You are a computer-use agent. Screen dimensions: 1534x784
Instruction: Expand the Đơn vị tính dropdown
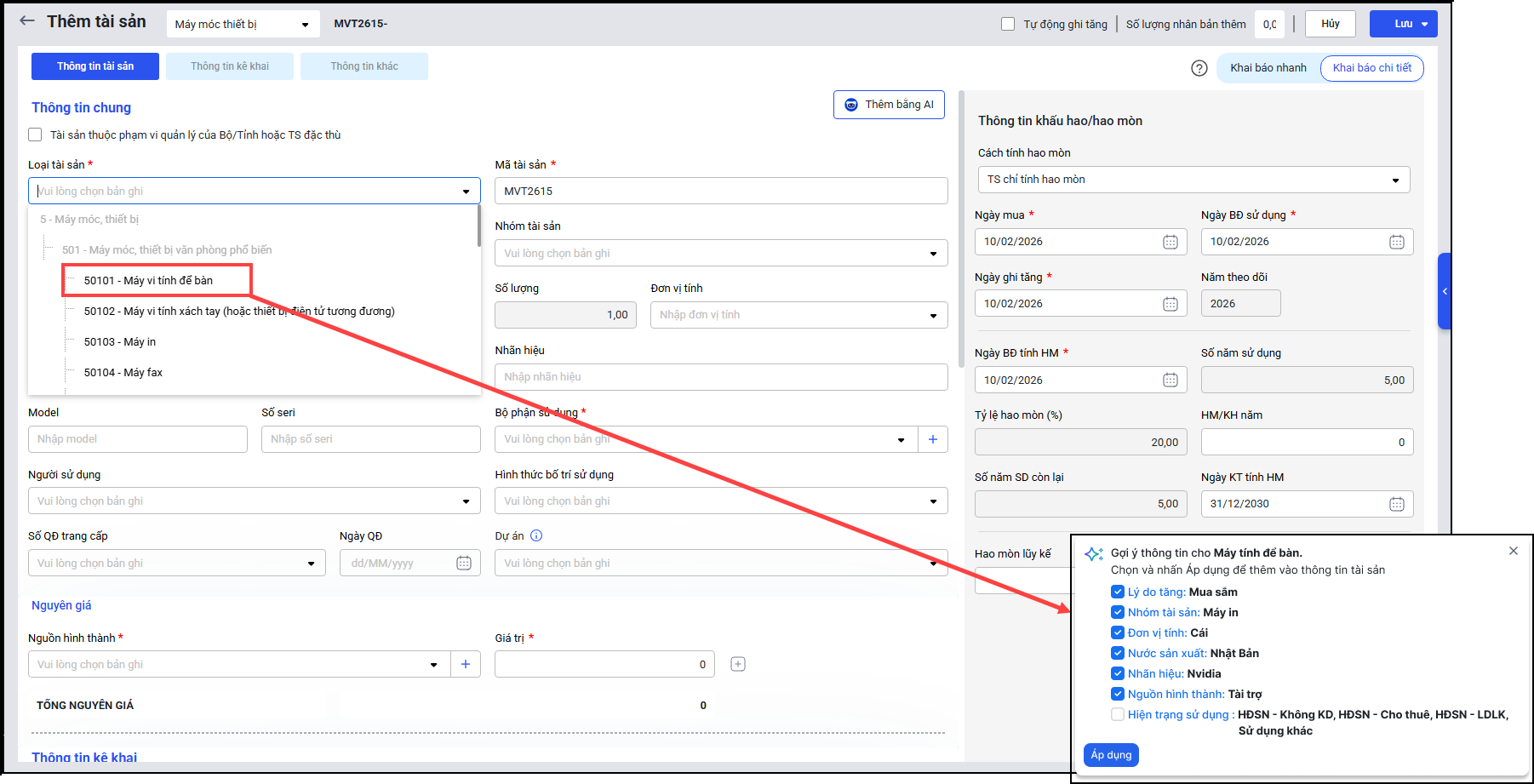point(798,315)
